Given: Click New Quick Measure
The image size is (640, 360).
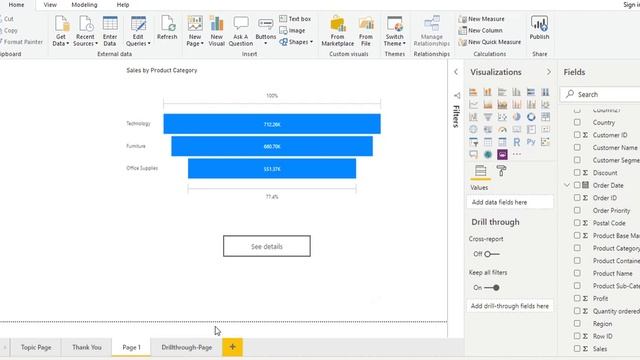Looking at the screenshot, I should (x=490, y=42).
